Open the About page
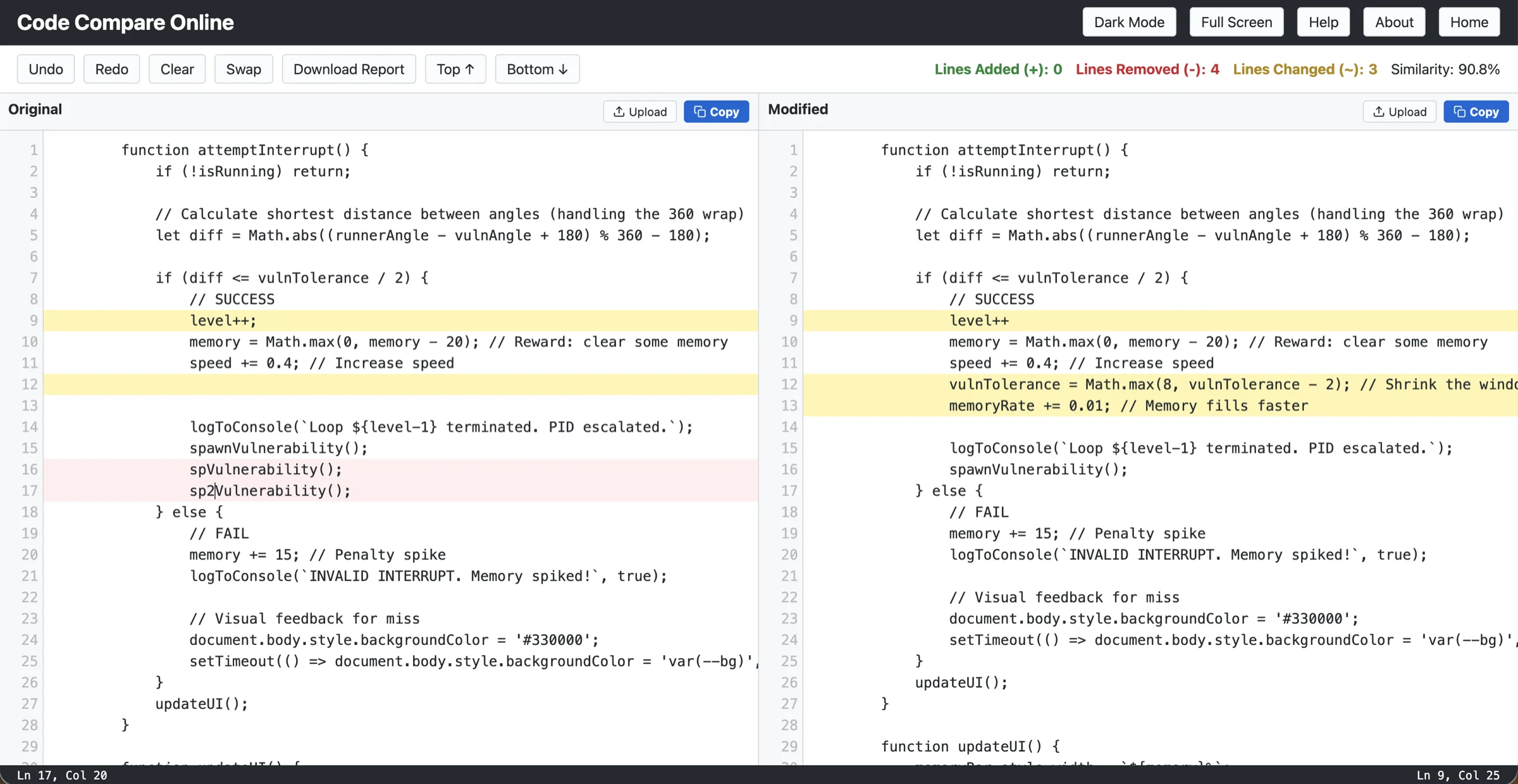The image size is (1518, 784). point(1394,22)
